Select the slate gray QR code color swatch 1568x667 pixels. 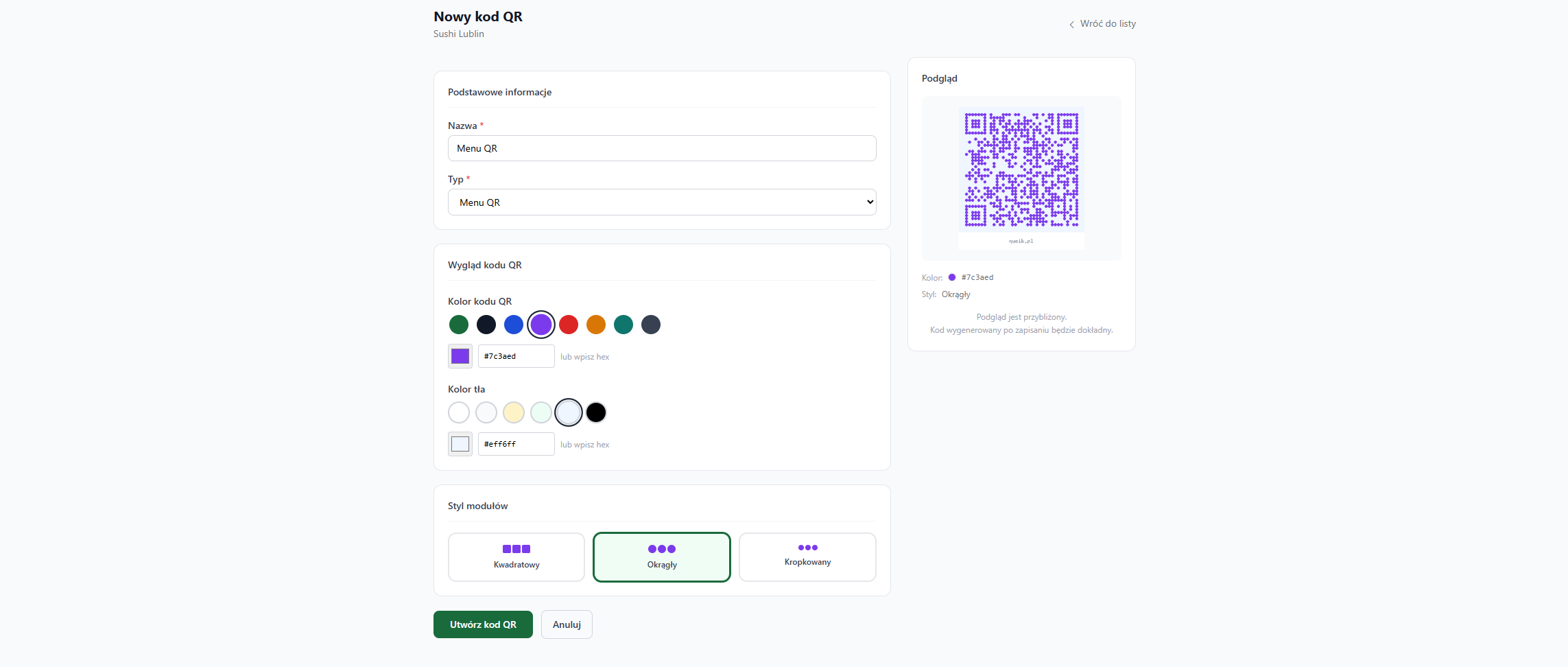point(651,325)
